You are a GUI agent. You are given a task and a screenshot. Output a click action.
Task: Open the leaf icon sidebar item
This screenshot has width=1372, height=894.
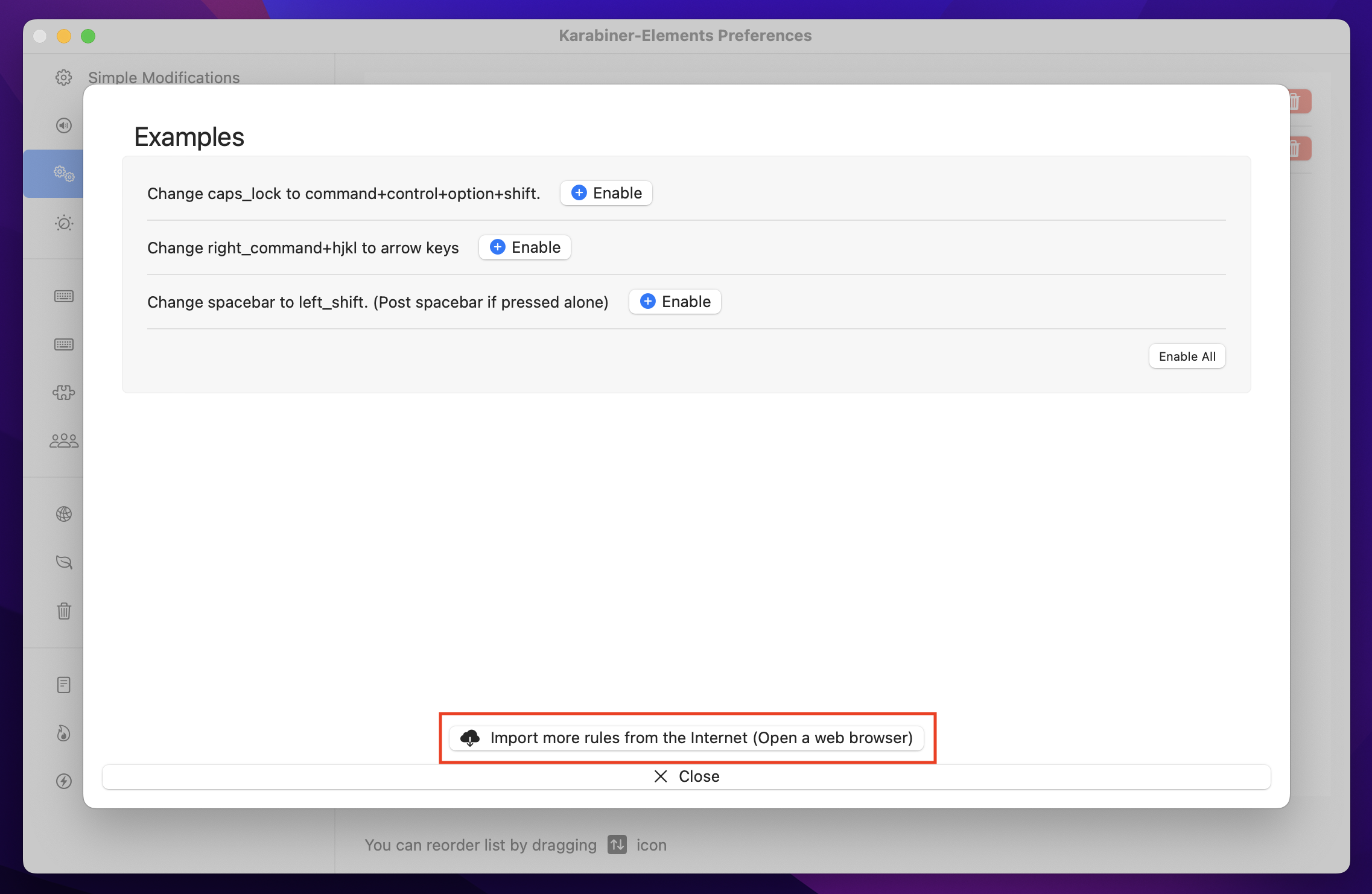click(x=64, y=562)
